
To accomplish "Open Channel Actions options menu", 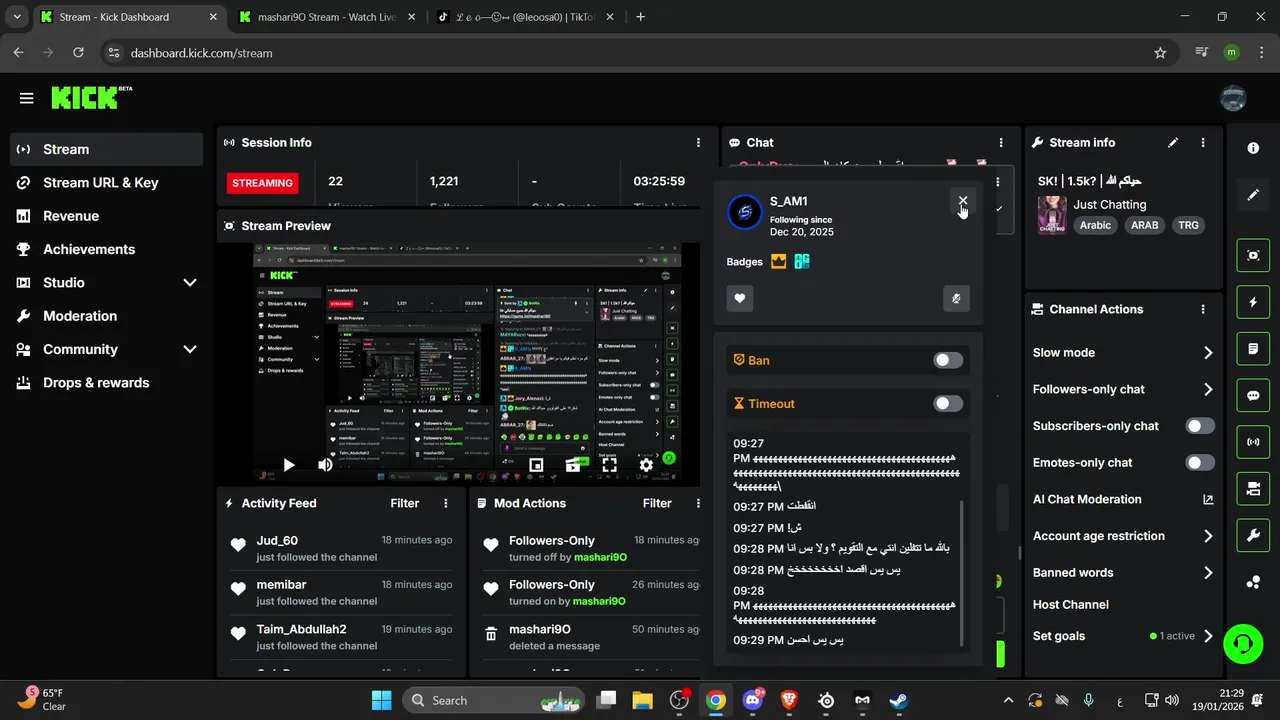I will point(1203,310).
